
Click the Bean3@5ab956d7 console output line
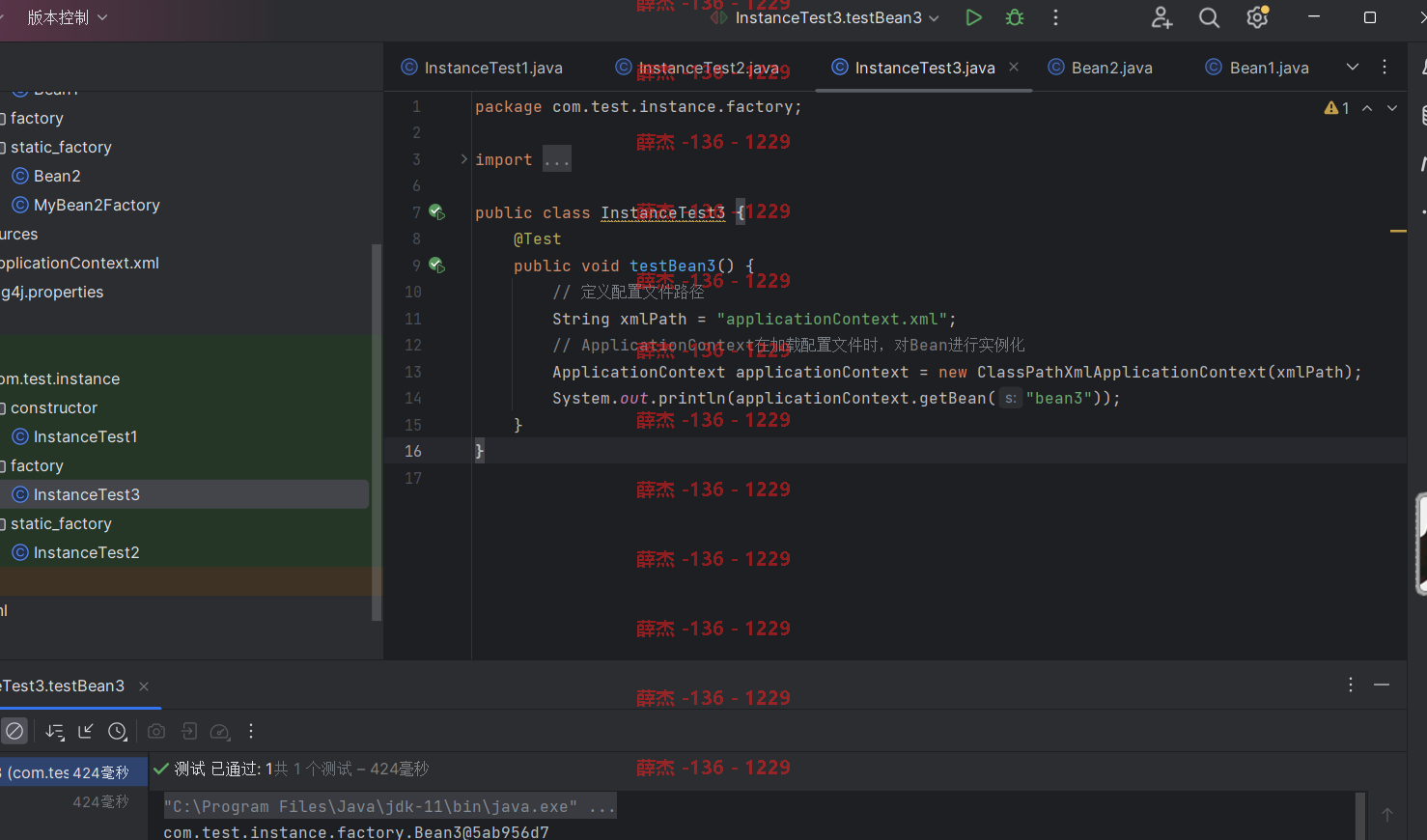coord(356,831)
